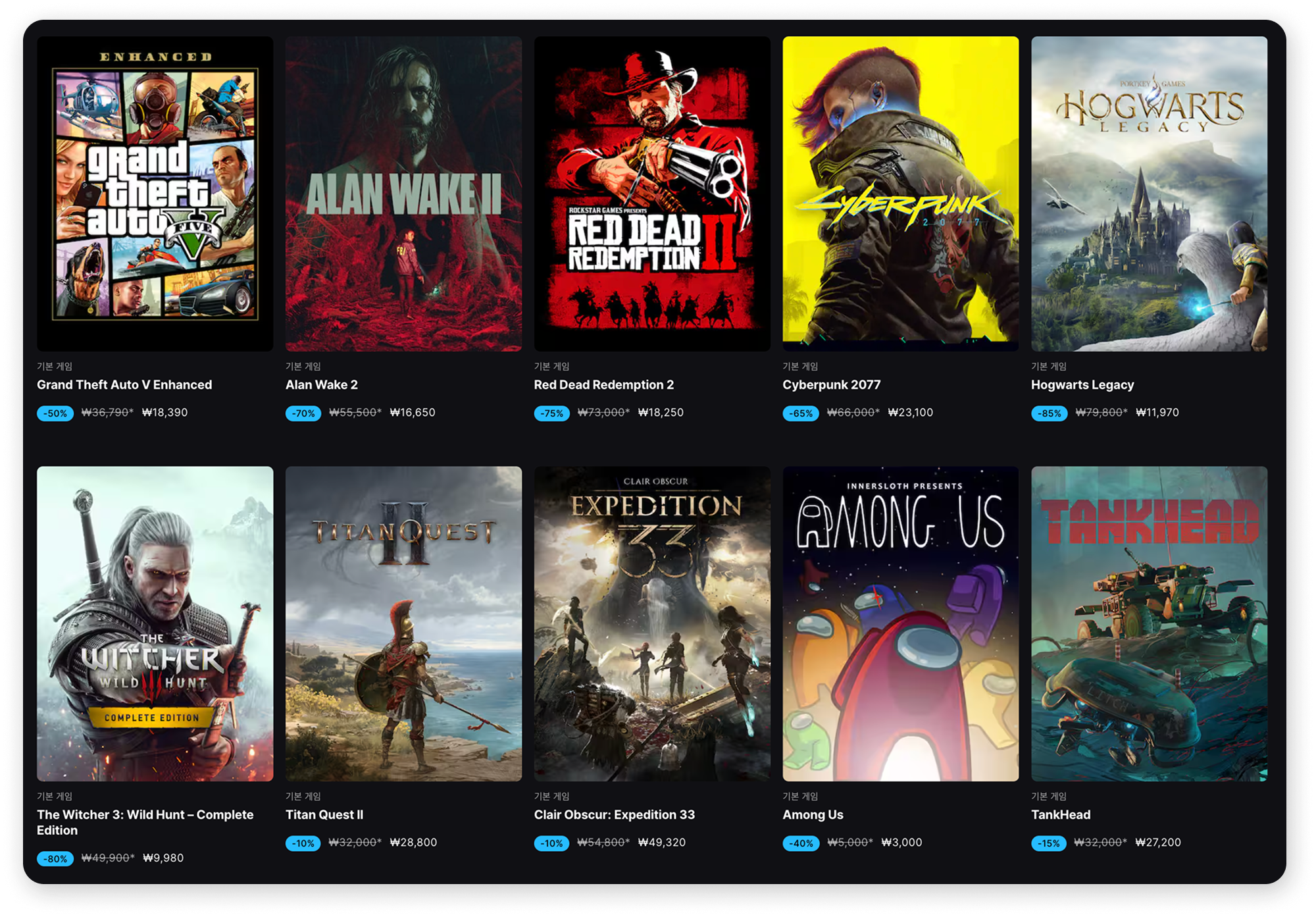Click the Clair Obscur: Expedition 33 title
Screen dimensions: 1316x917
click(615, 815)
